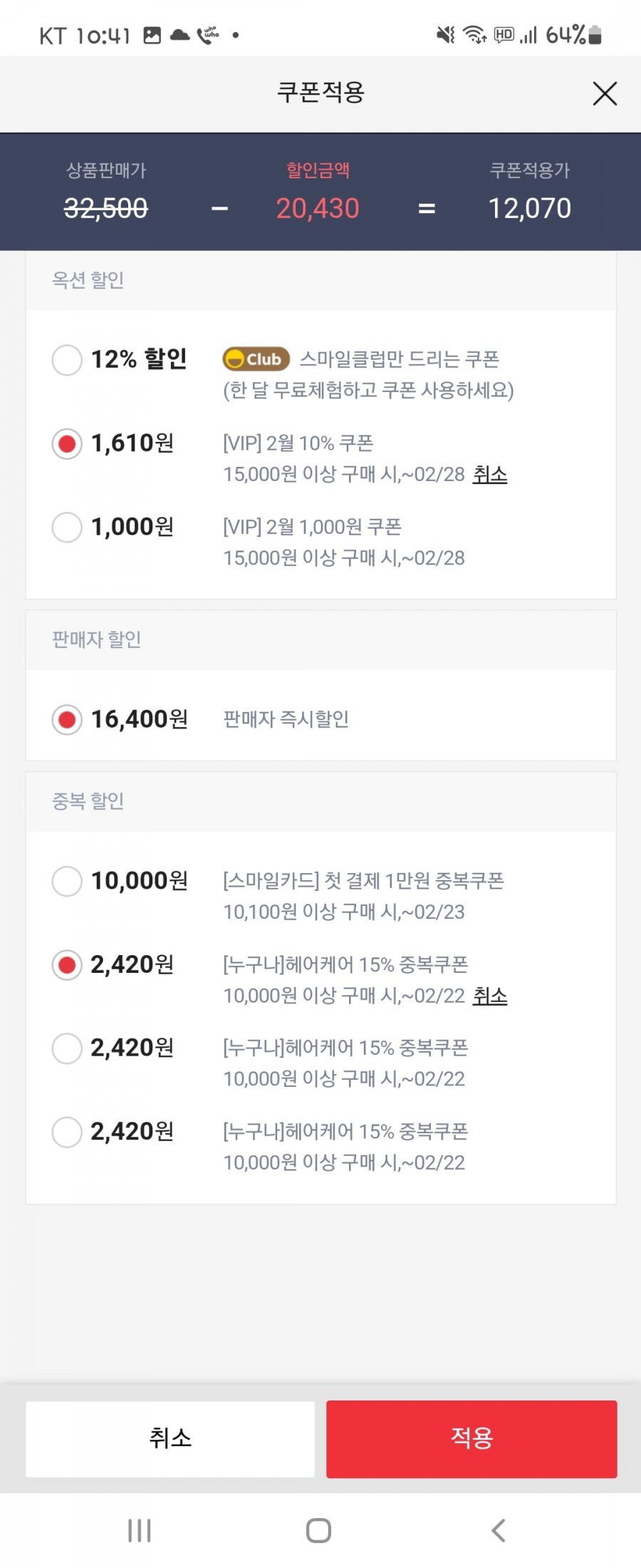This screenshot has width=641, height=1568.
Task: Tap the white 취소 button at bottom
Action: (170, 1438)
